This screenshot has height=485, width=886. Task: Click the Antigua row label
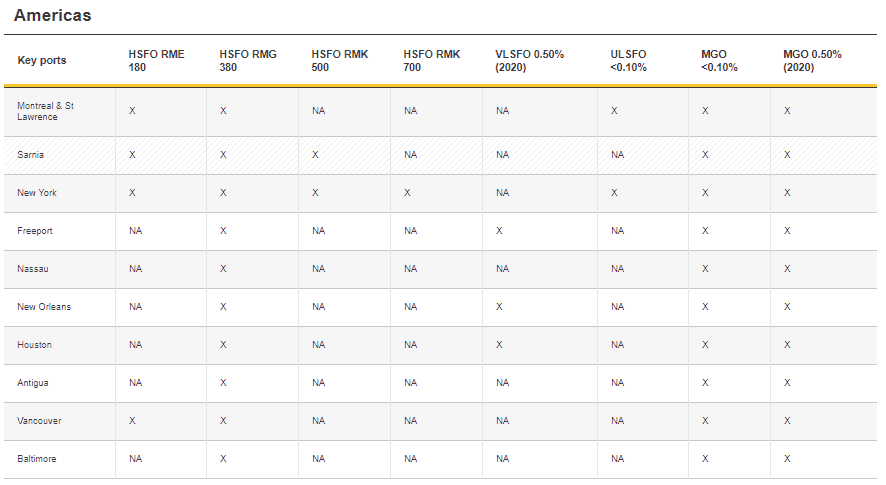point(32,383)
